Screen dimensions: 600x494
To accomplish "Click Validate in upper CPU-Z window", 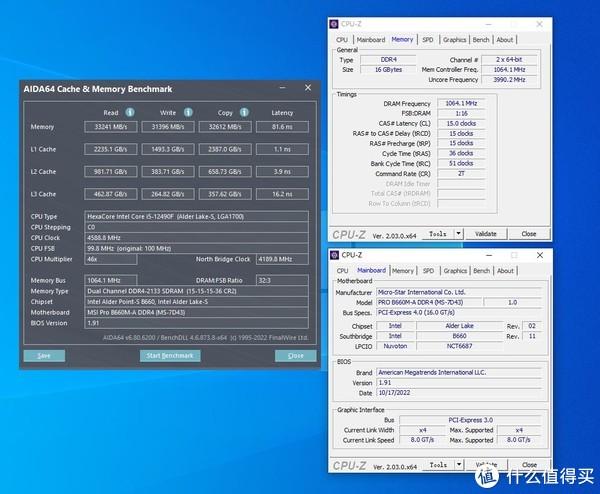I will [486, 234].
